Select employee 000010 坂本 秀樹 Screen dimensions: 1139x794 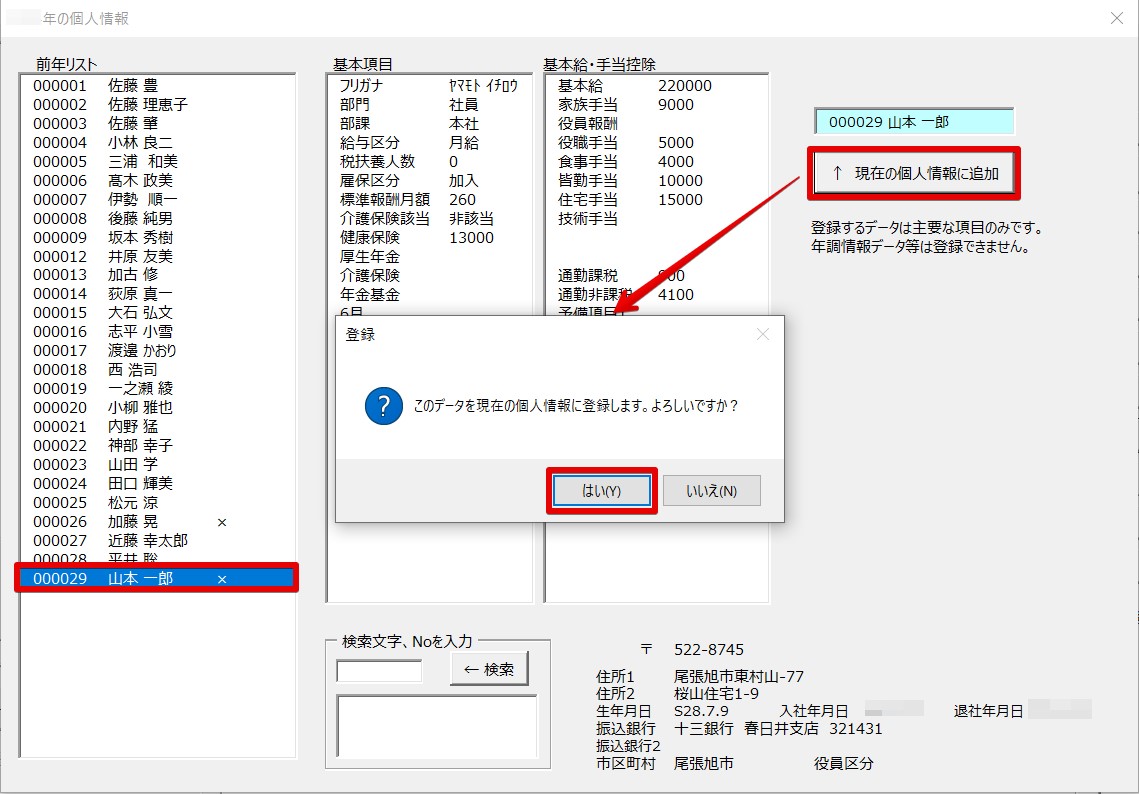[x=102, y=237]
